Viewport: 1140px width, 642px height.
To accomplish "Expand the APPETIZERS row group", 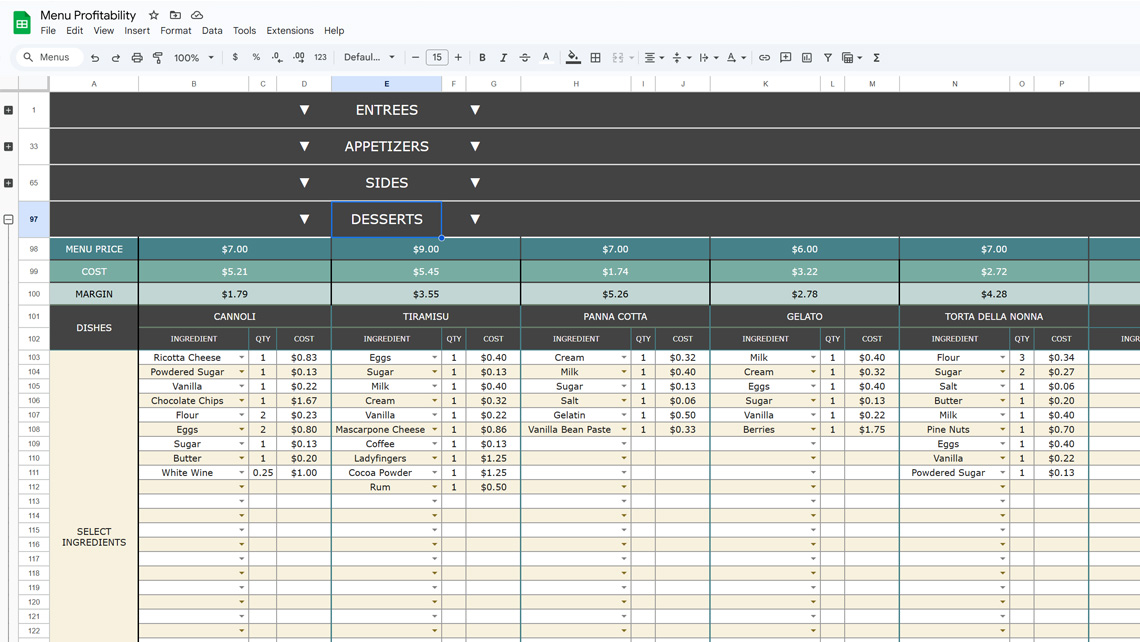I will (8, 146).
